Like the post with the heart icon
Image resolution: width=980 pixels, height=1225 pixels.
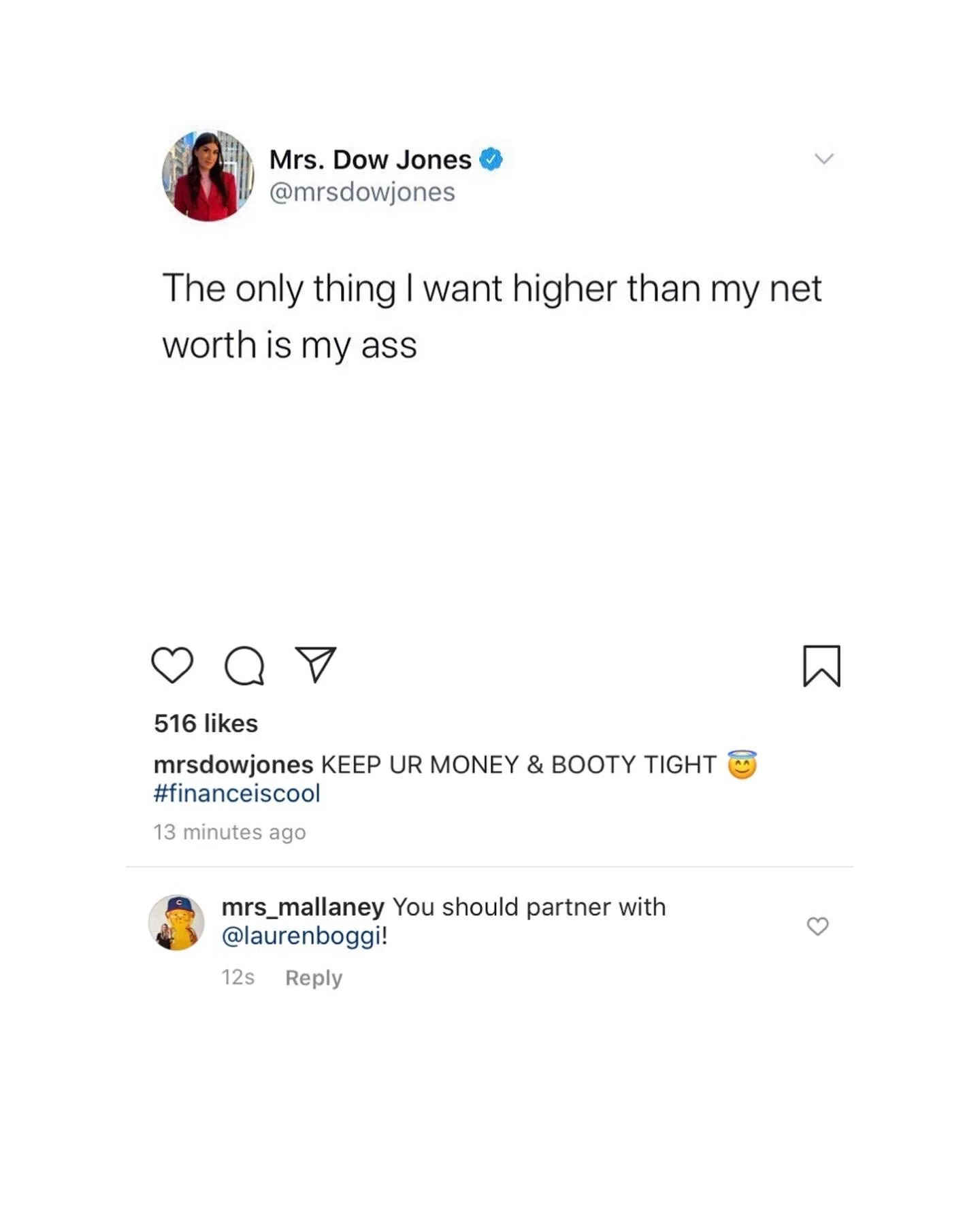tap(172, 665)
